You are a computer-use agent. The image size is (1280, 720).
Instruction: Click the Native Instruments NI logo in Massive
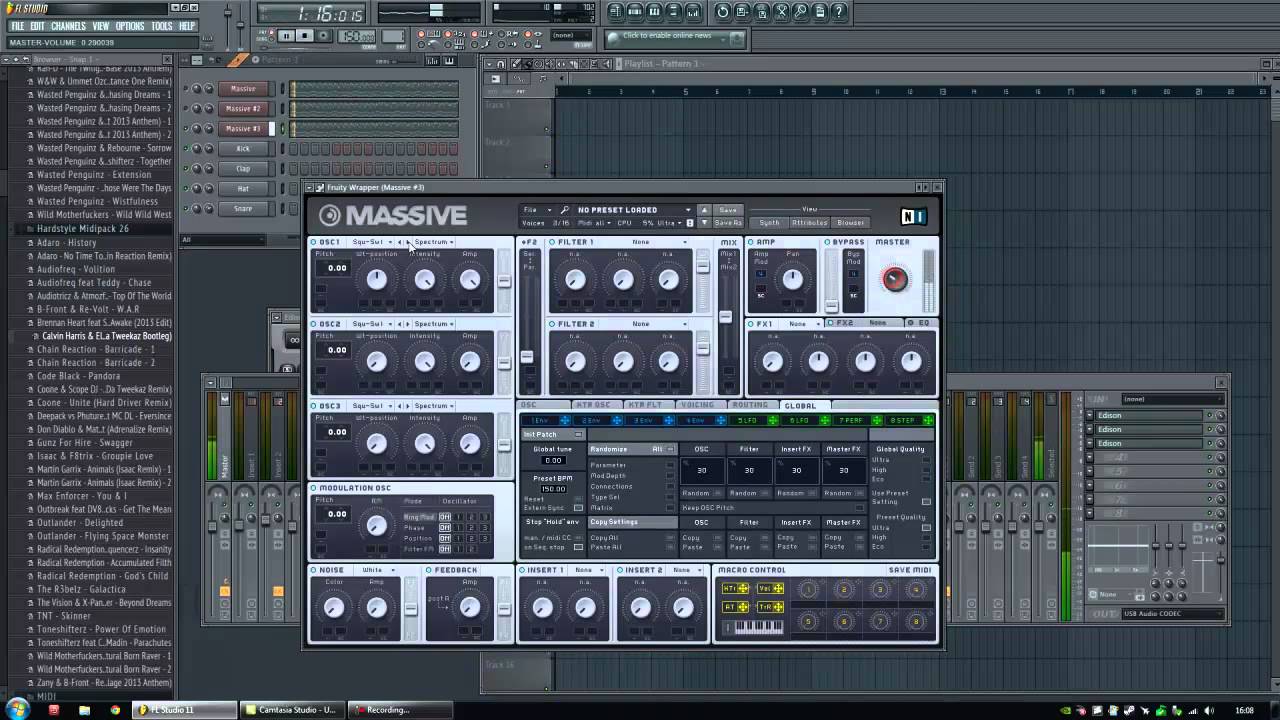click(914, 216)
